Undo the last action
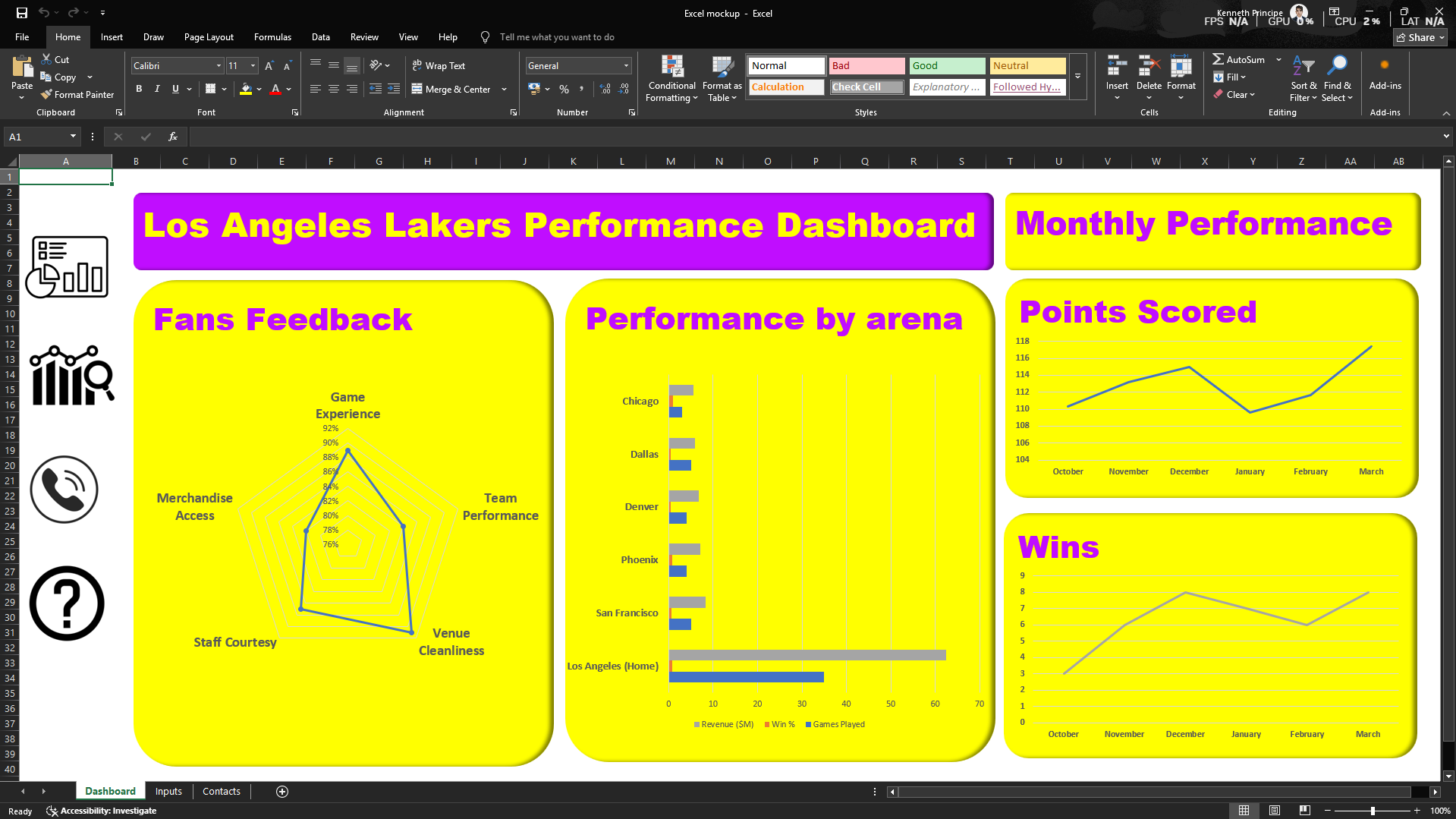1456x819 pixels. pos(44,13)
